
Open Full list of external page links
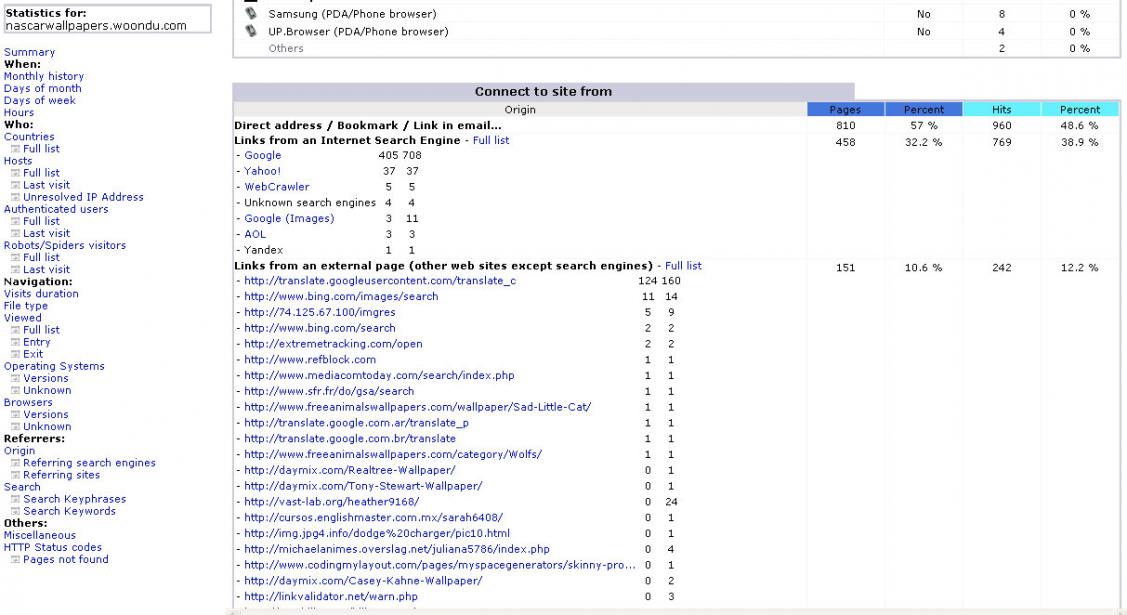coord(684,265)
